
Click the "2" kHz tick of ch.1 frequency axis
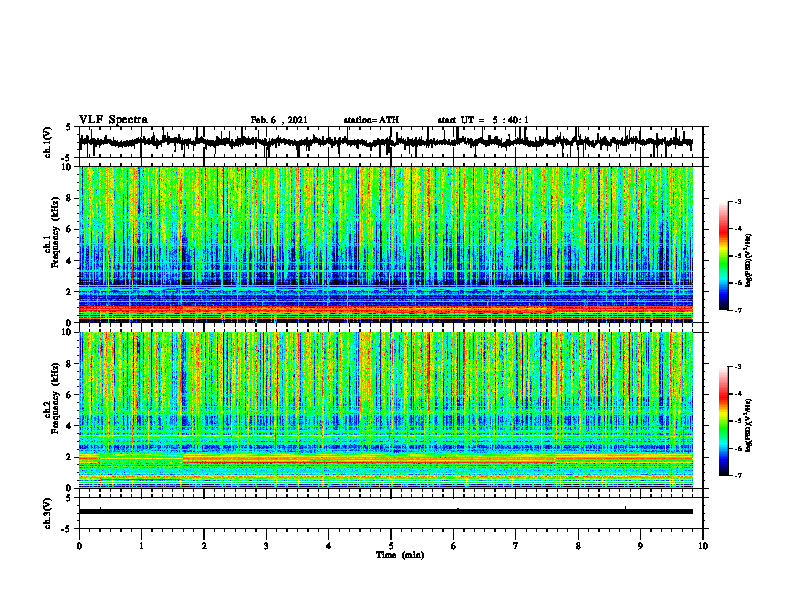(x=71, y=292)
